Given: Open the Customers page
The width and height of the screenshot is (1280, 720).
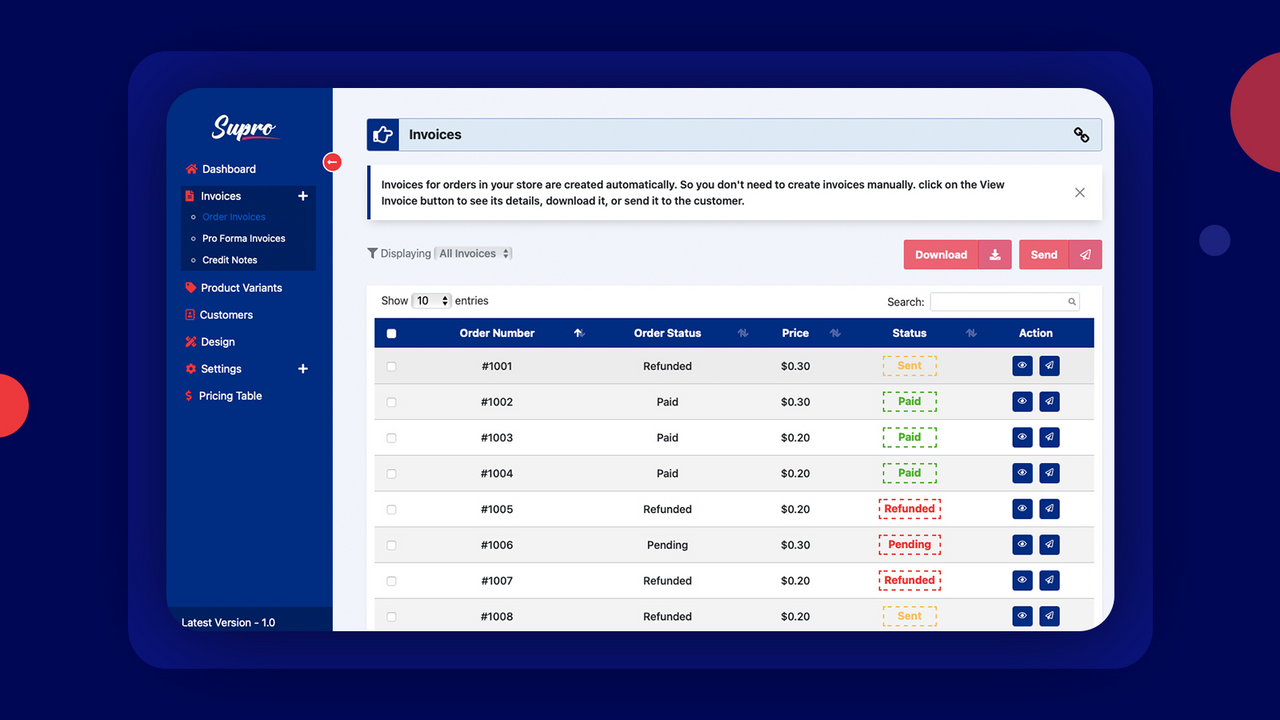Looking at the screenshot, I should (218, 315).
